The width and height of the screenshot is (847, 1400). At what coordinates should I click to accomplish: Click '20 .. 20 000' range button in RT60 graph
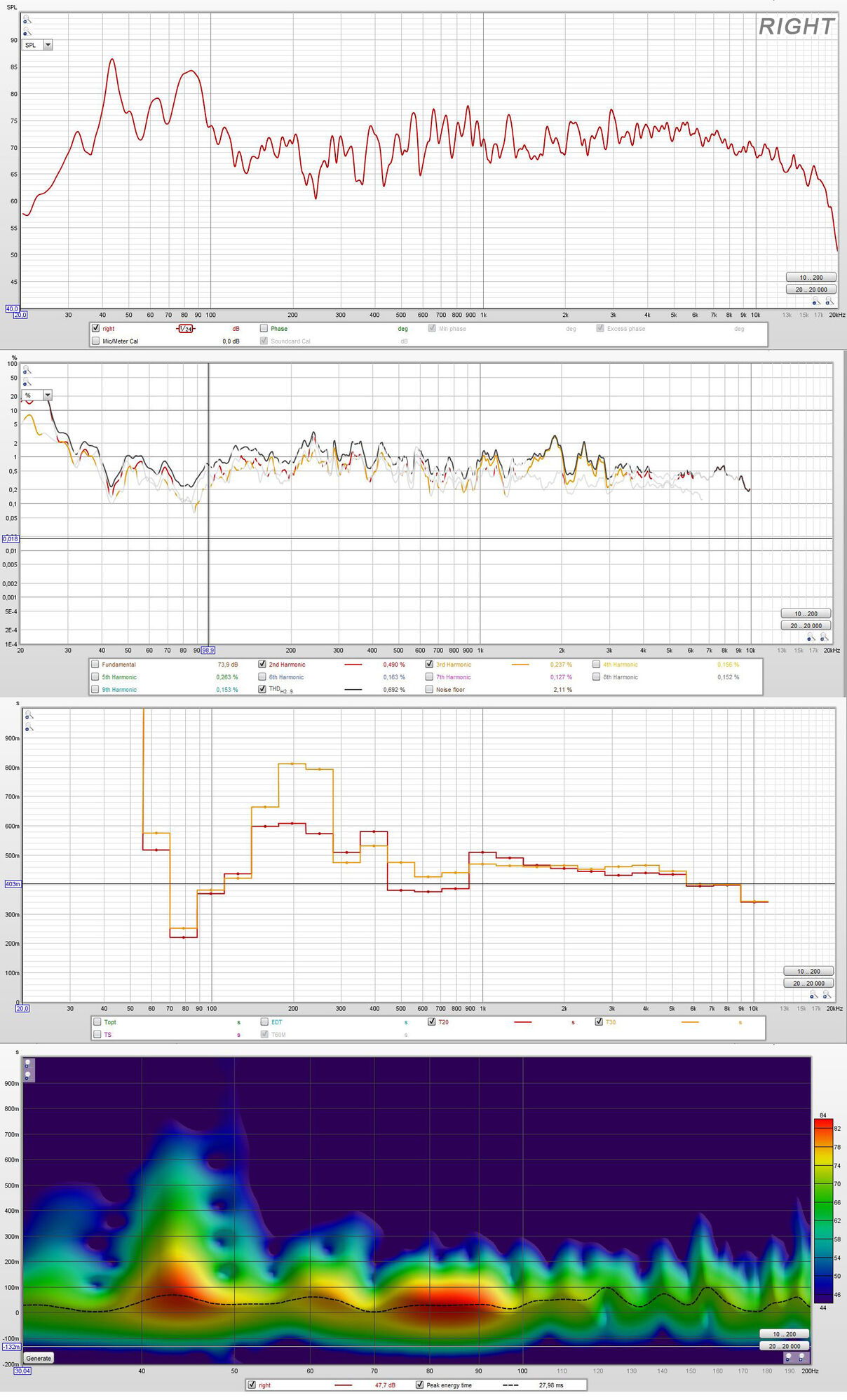(x=809, y=983)
